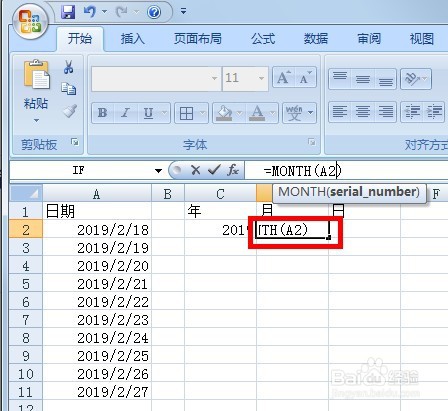Undo the last action
The image size is (448, 411).
click(x=90, y=12)
